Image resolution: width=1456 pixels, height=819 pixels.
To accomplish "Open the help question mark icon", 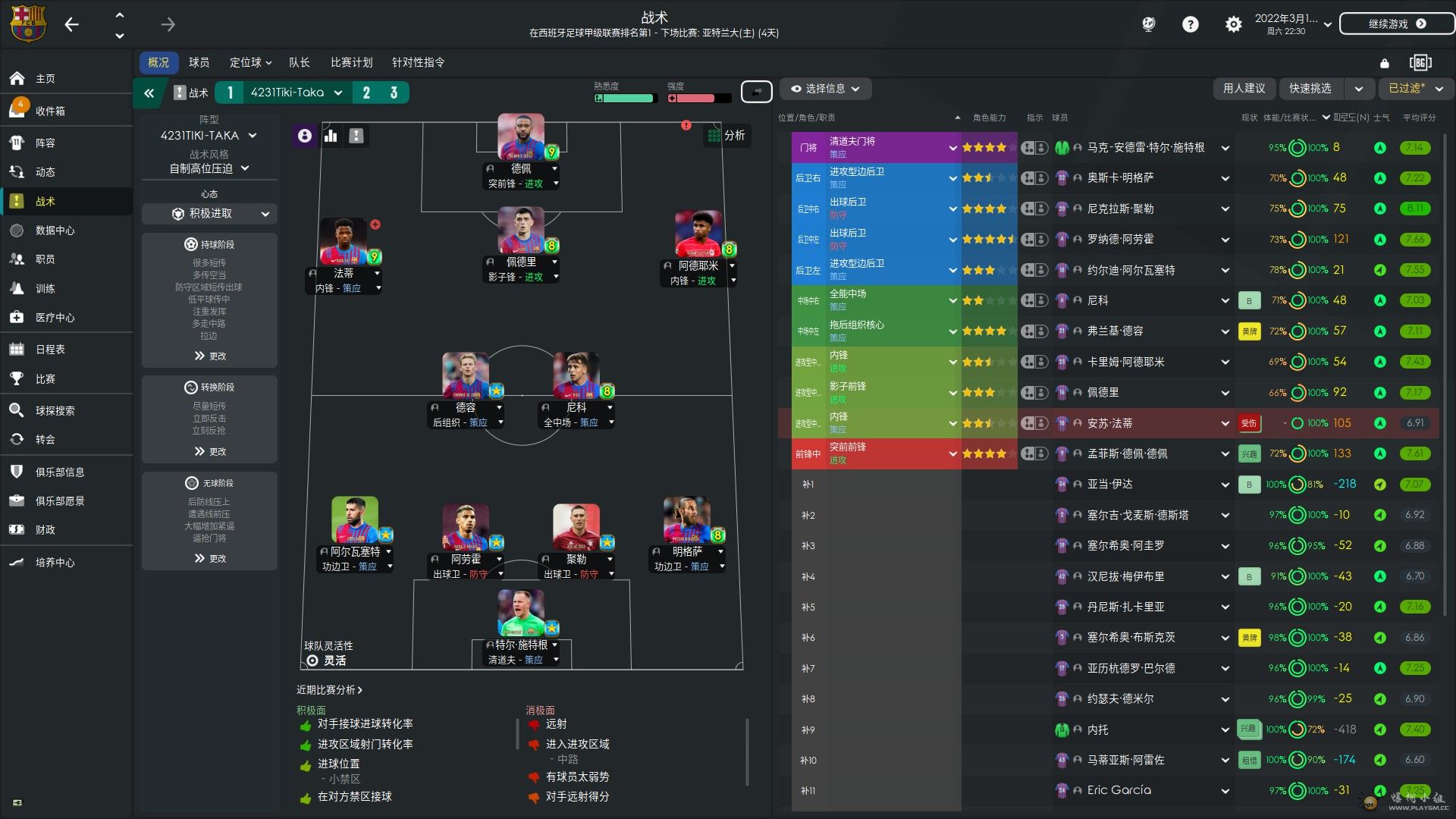I will tap(1191, 24).
